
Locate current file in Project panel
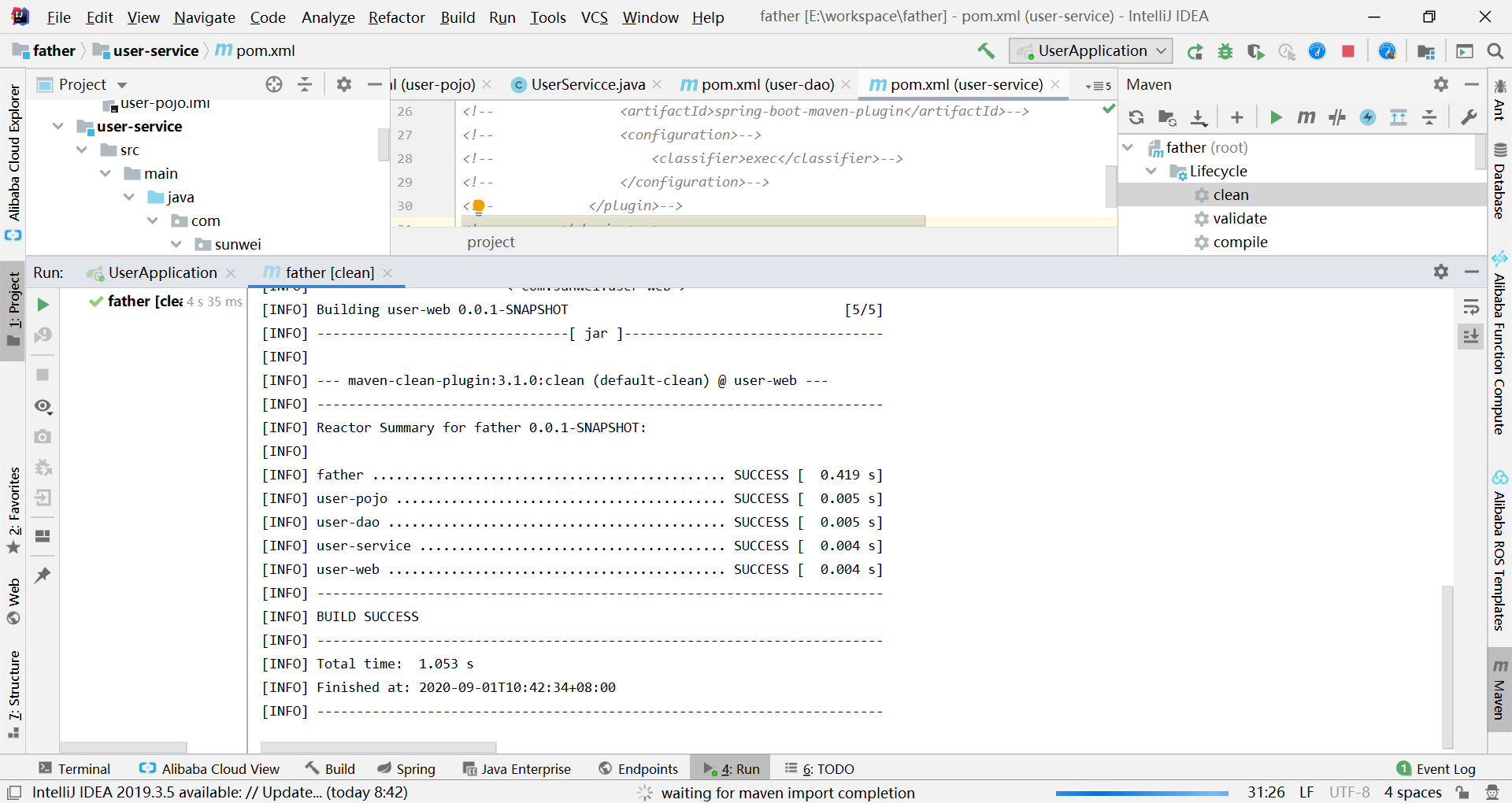click(x=274, y=84)
